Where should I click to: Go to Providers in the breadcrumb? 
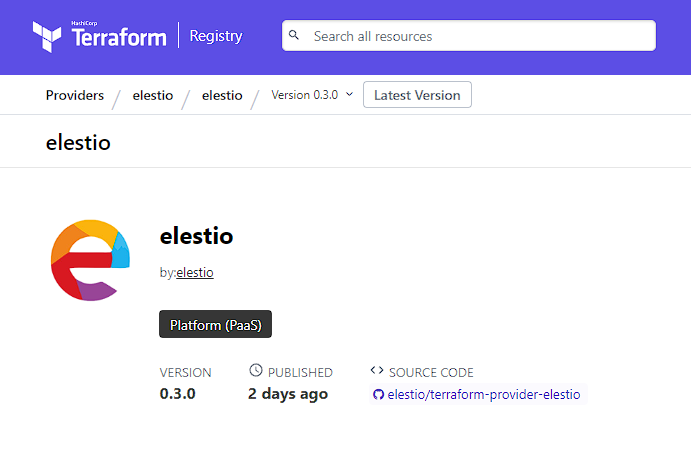[75, 95]
